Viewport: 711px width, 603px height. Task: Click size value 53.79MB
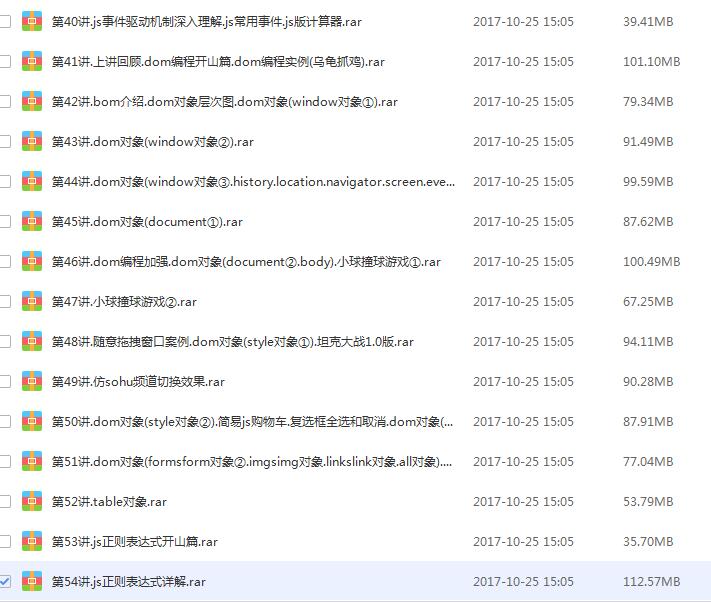point(648,501)
